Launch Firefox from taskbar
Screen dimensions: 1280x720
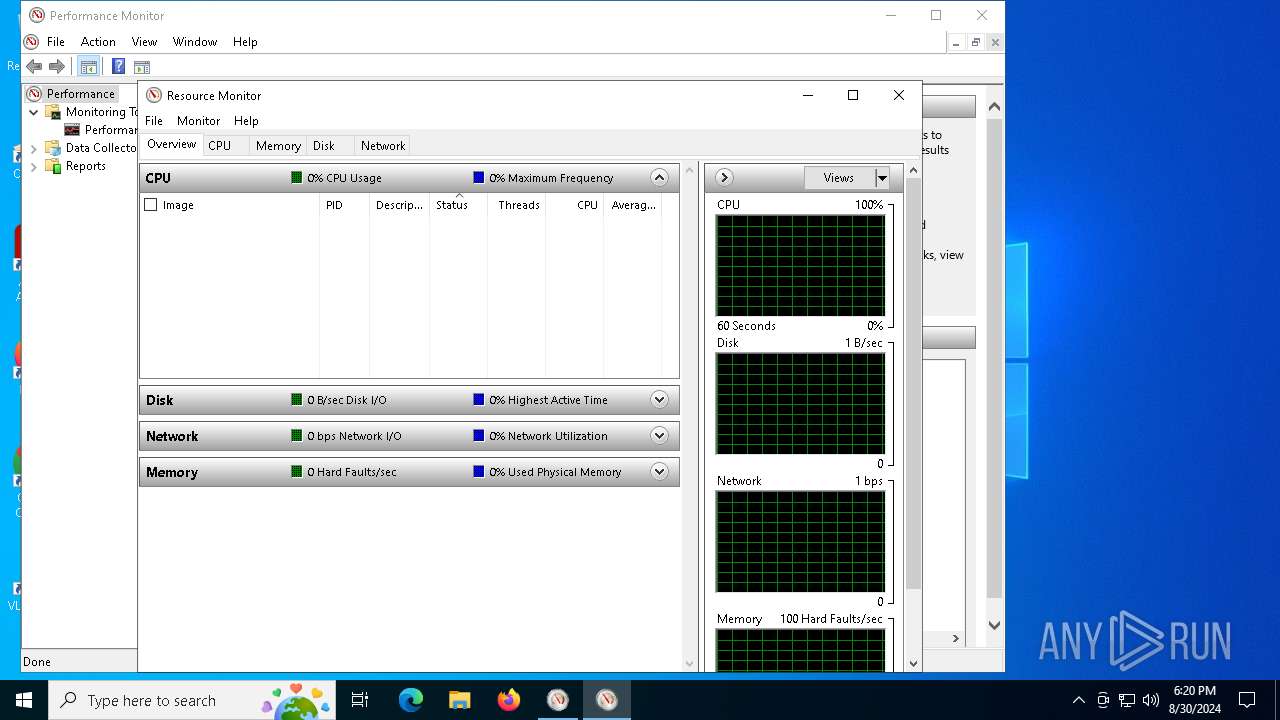tap(509, 700)
